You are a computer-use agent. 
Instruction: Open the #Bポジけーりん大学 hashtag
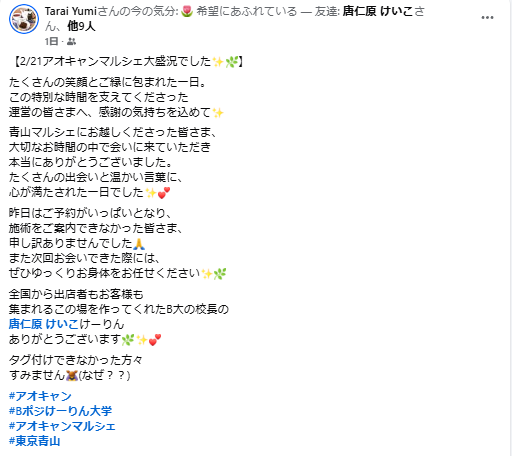60,411
